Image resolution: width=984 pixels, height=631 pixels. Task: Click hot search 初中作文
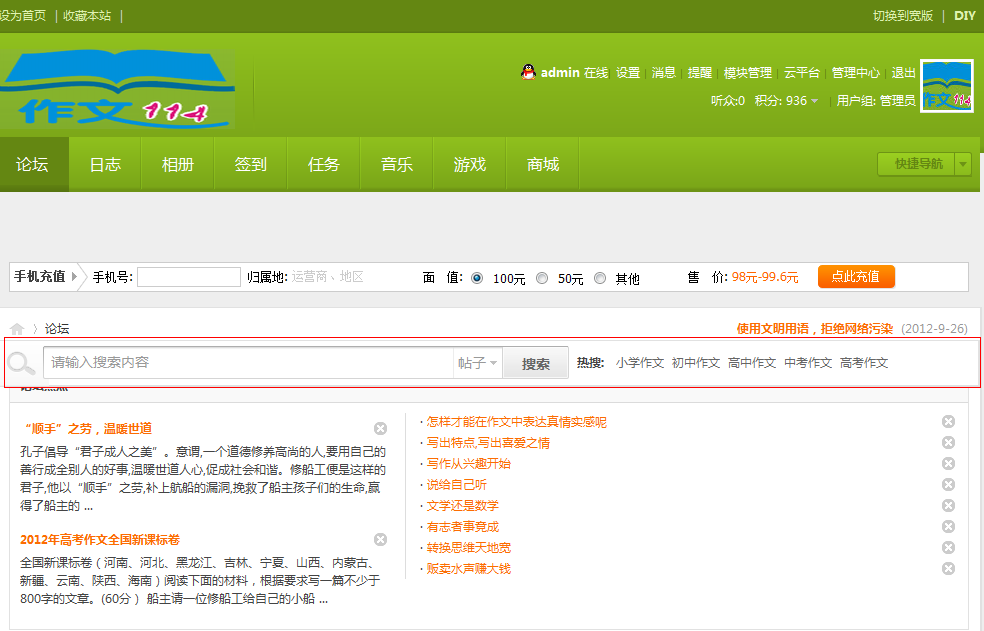695,363
